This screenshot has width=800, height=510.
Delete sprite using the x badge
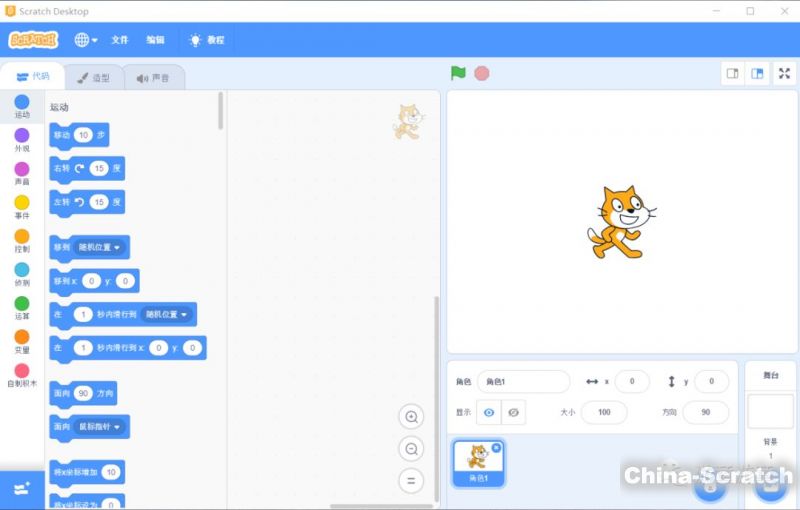click(497, 448)
